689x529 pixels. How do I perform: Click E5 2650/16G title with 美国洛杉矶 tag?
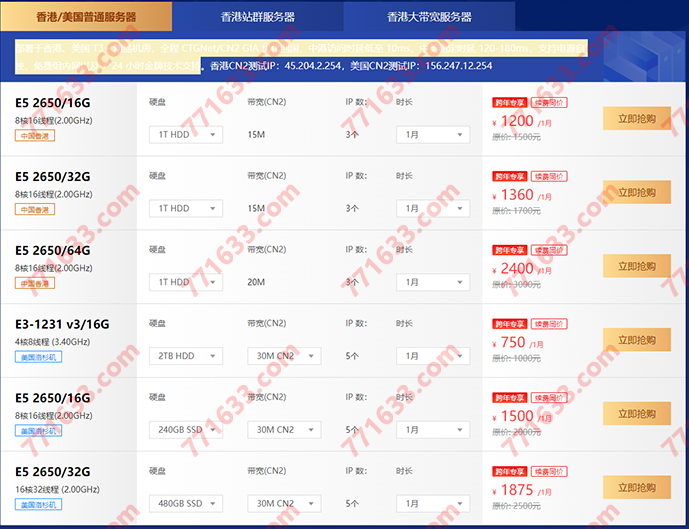pyautogui.click(x=53, y=399)
